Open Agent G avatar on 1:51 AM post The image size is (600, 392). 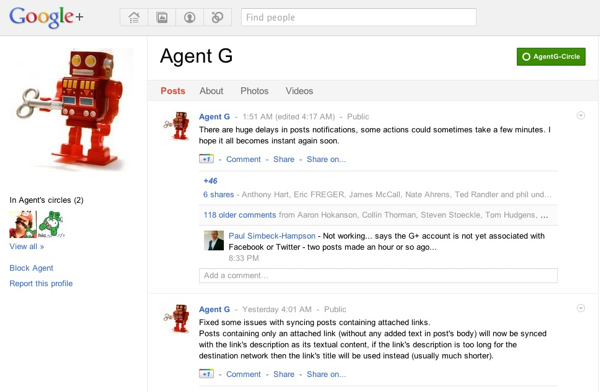176,125
